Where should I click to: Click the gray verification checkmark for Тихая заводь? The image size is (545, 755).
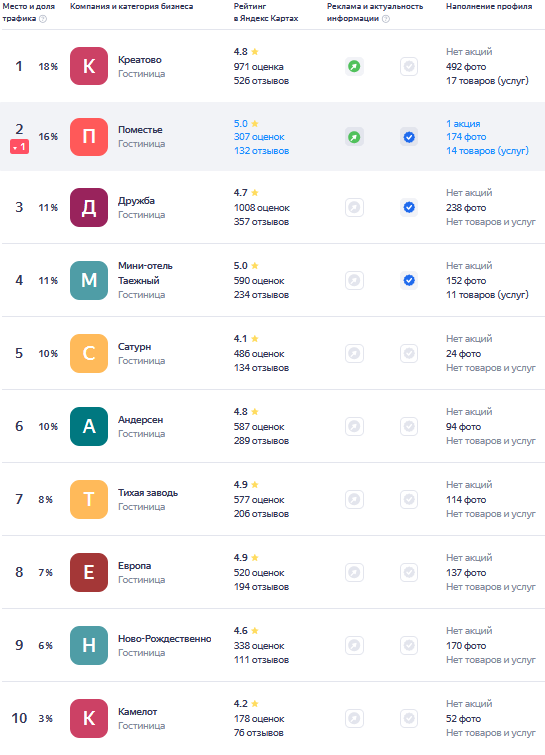[x=409, y=499]
